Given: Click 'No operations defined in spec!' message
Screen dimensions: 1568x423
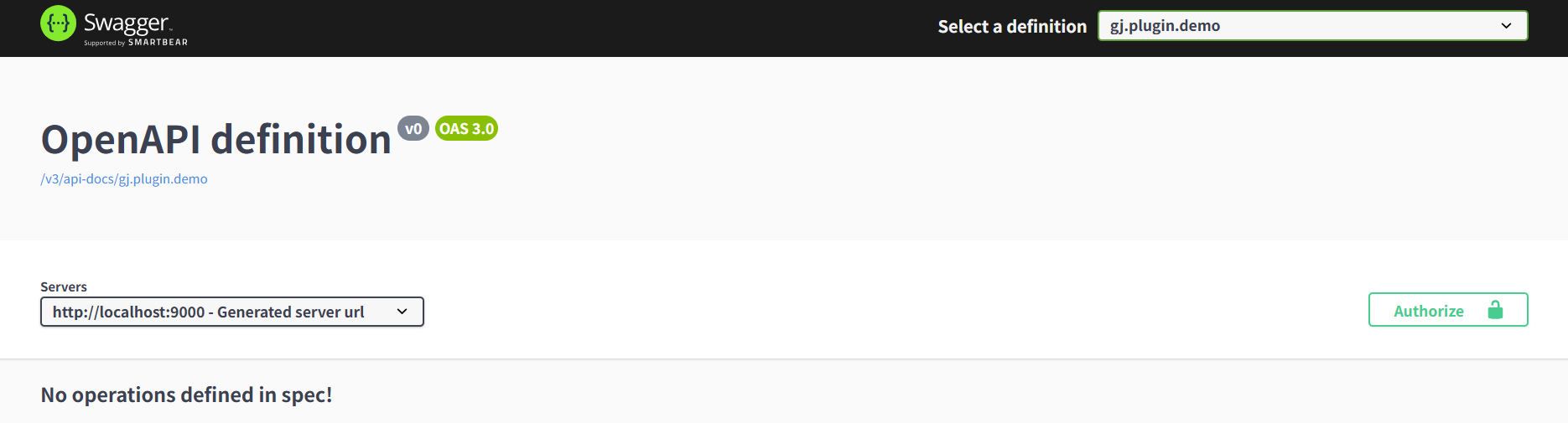Looking at the screenshot, I should (186, 395).
